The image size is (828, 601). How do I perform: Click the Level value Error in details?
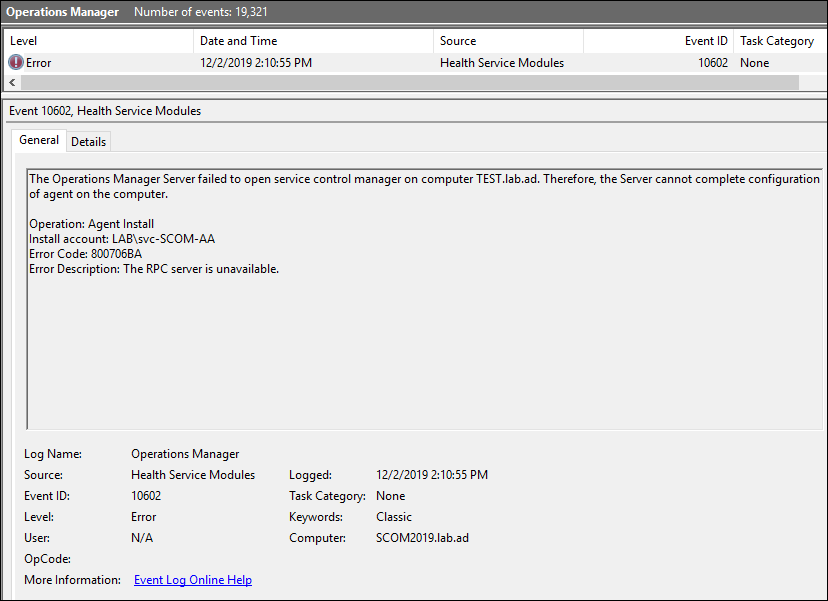(x=144, y=517)
